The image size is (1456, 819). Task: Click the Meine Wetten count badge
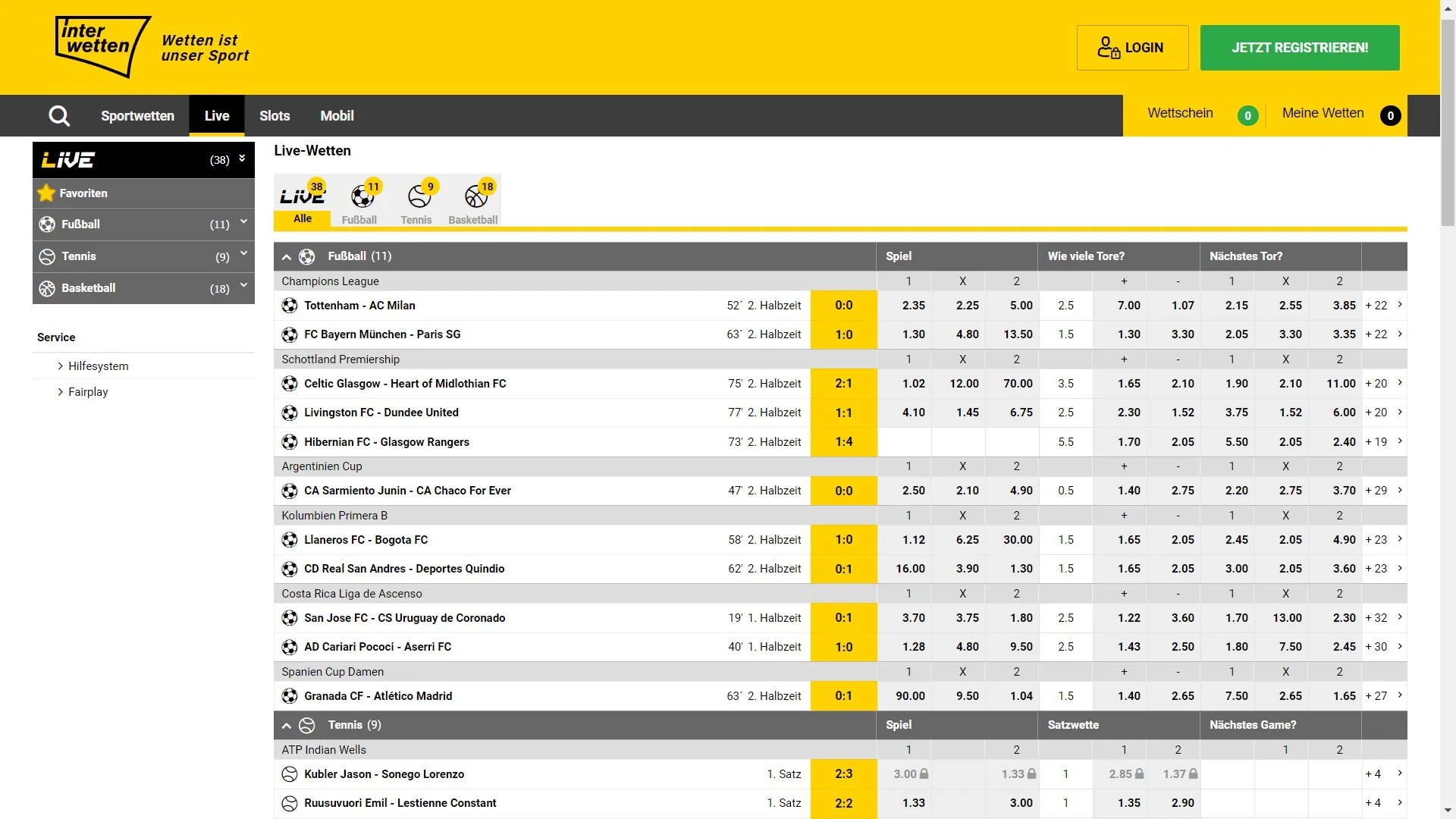pos(1390,116)
